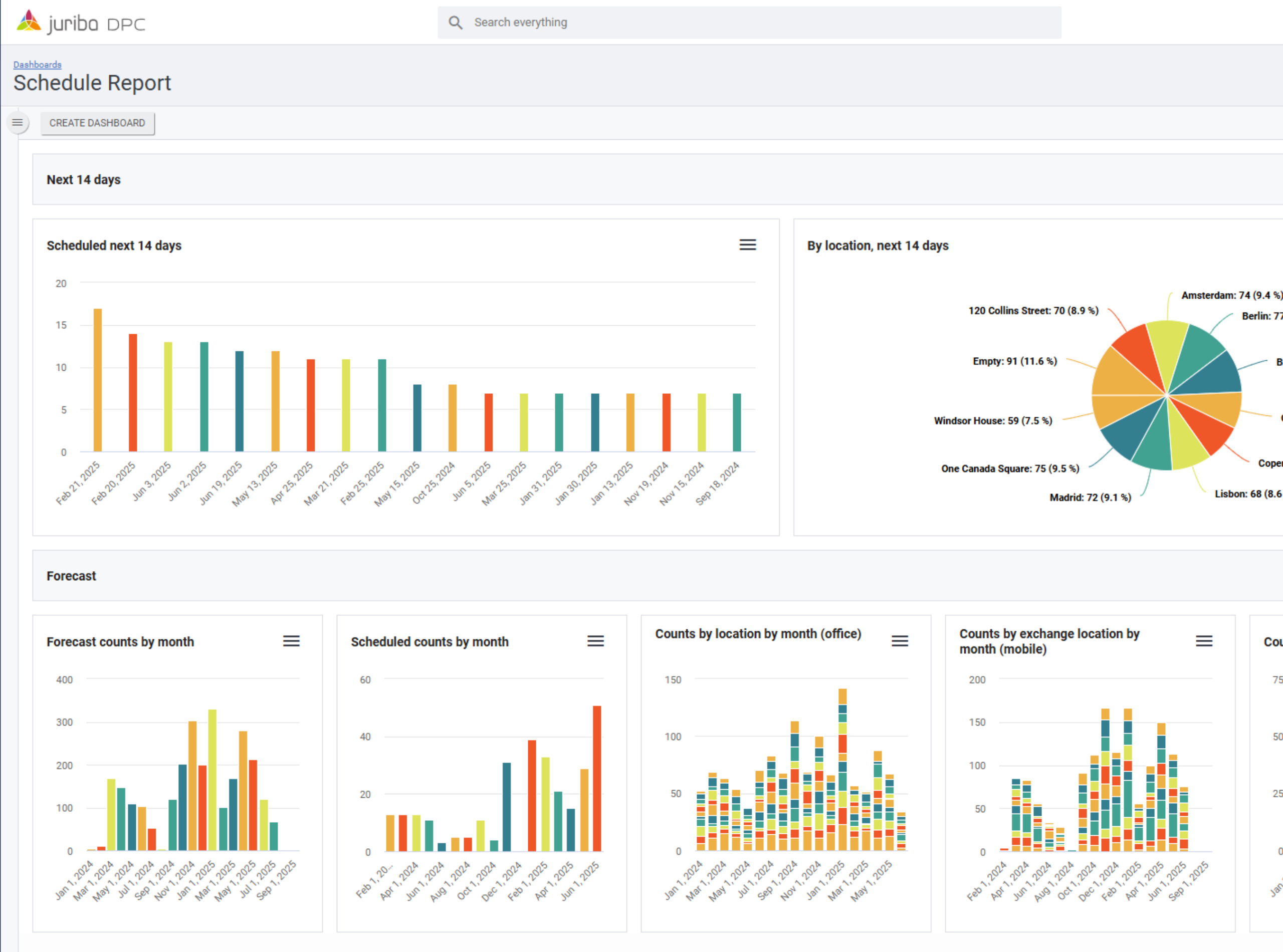
Task: Open Counts by location (office) chart menu
Action: 900,641
